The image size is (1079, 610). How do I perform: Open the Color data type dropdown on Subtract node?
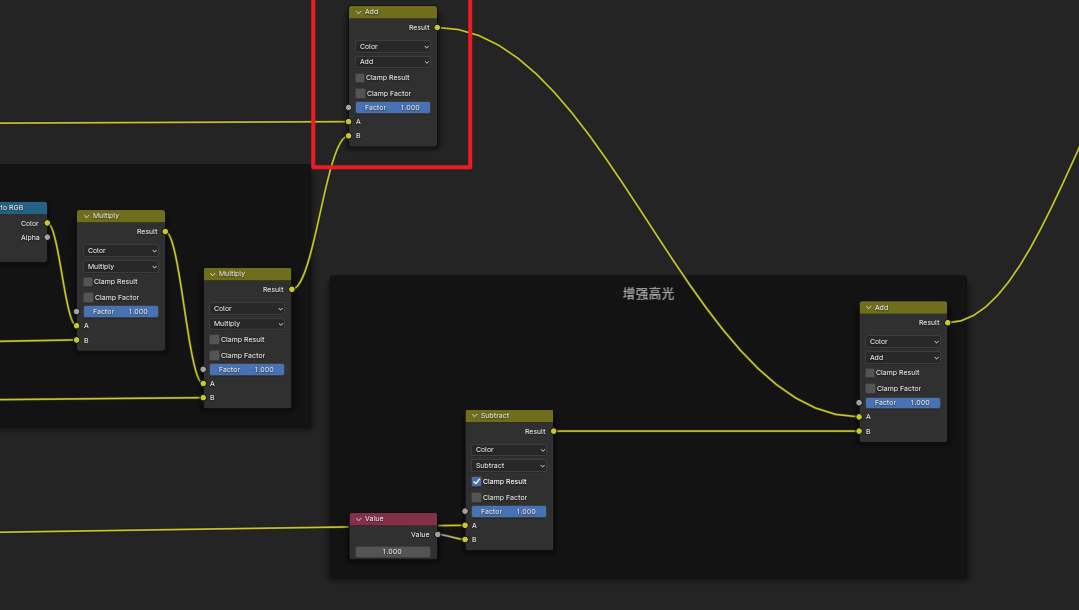point(509,450)
